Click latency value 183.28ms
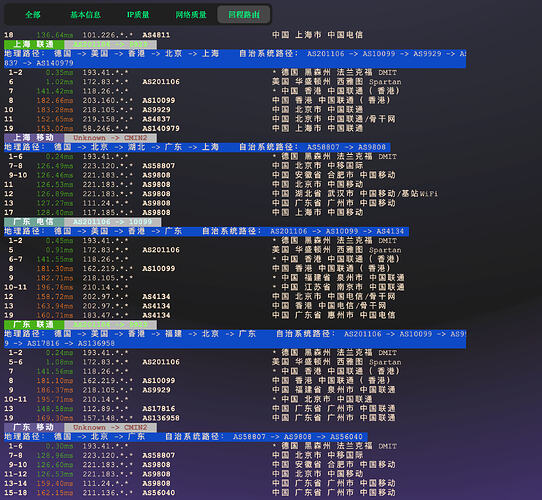This screenshot has height=500, width=542. 55,110
